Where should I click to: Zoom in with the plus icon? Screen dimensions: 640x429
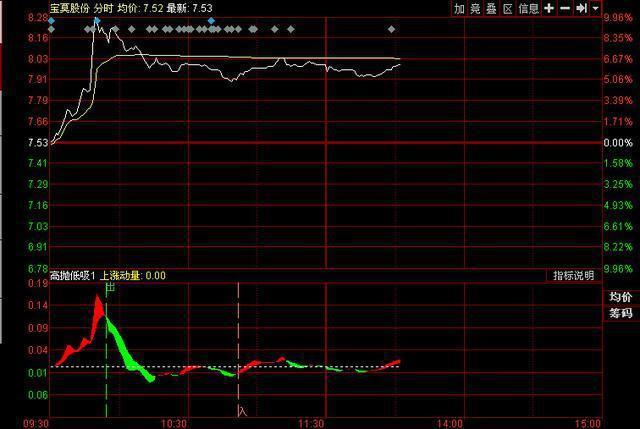coord(549,8)
